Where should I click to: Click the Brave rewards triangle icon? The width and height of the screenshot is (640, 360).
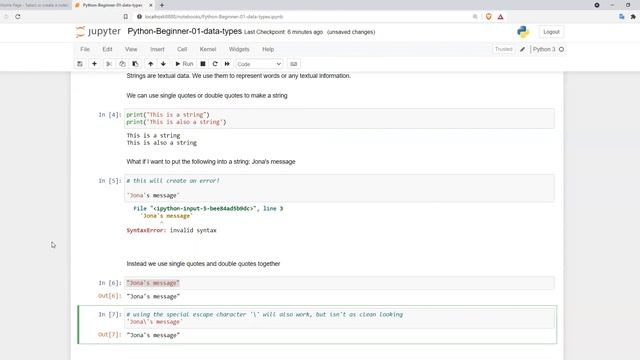[500, 17]
